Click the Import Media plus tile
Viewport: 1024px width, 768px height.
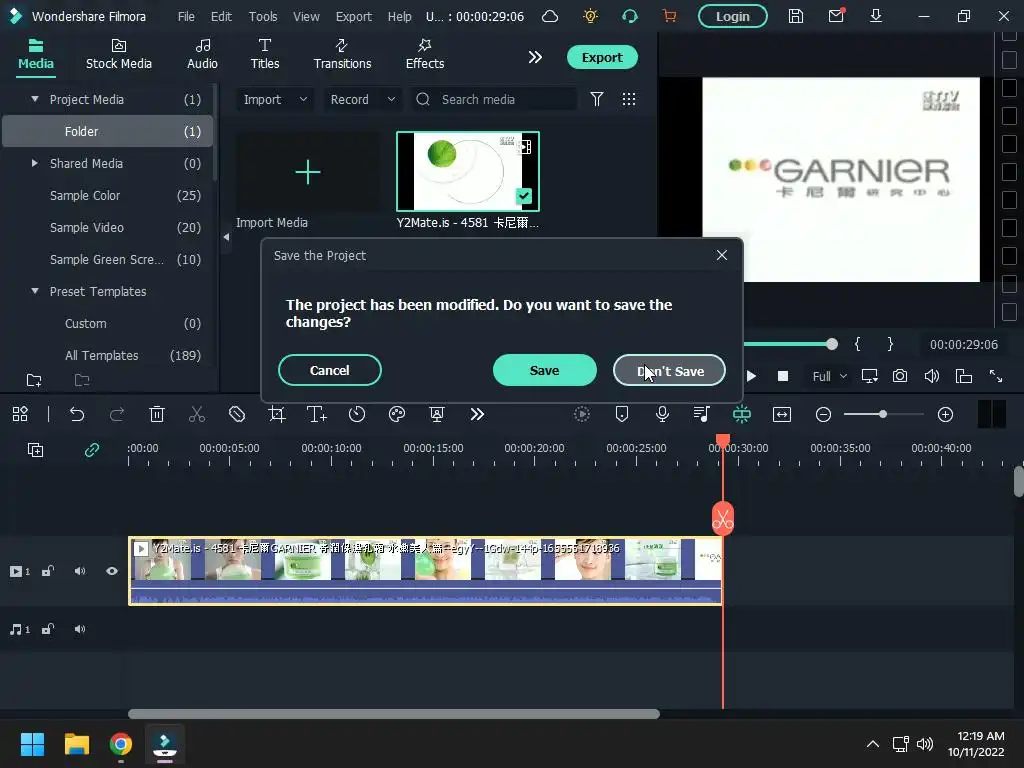point(308,172)
